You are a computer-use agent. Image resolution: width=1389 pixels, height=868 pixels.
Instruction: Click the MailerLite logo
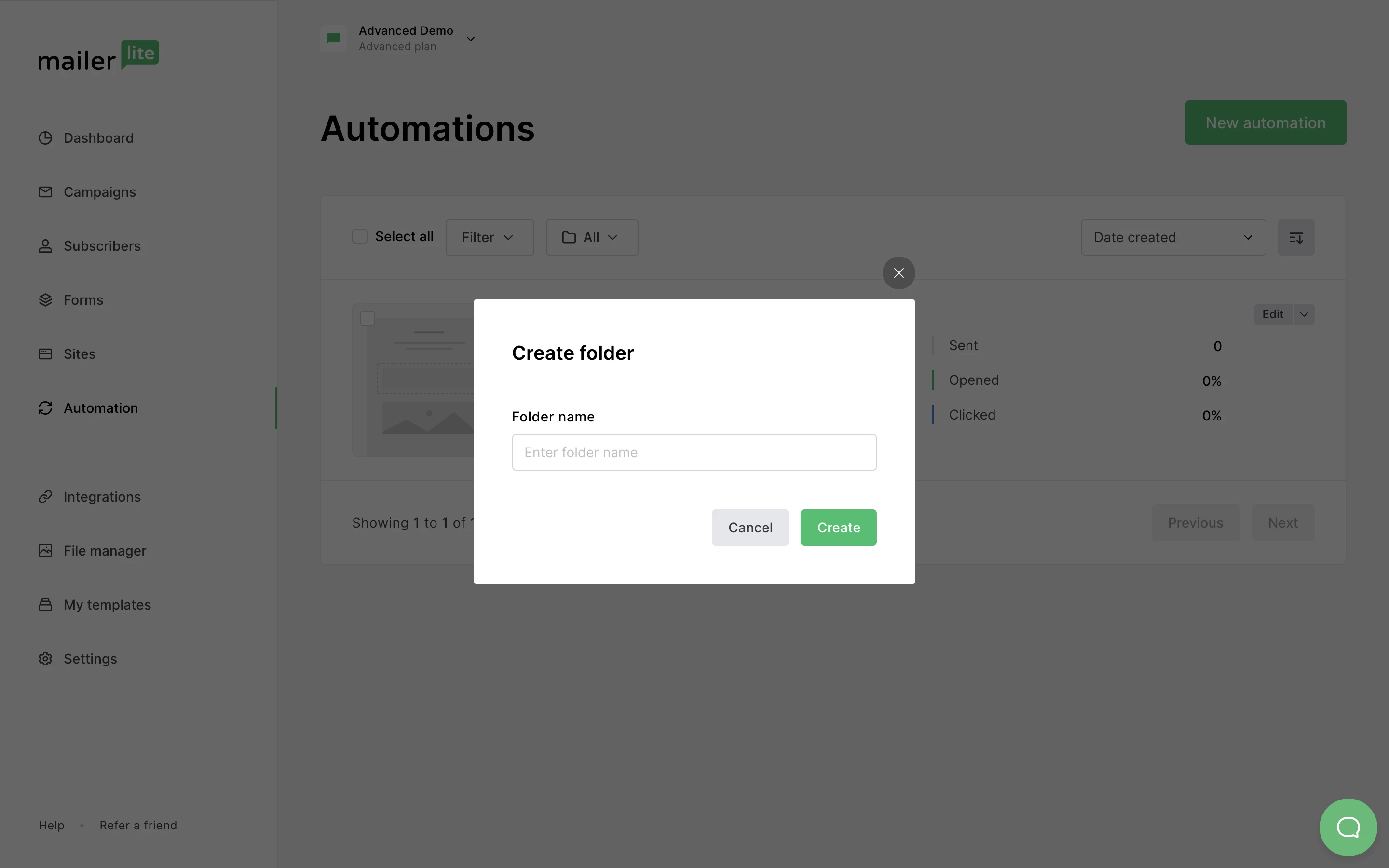[99, 55]
